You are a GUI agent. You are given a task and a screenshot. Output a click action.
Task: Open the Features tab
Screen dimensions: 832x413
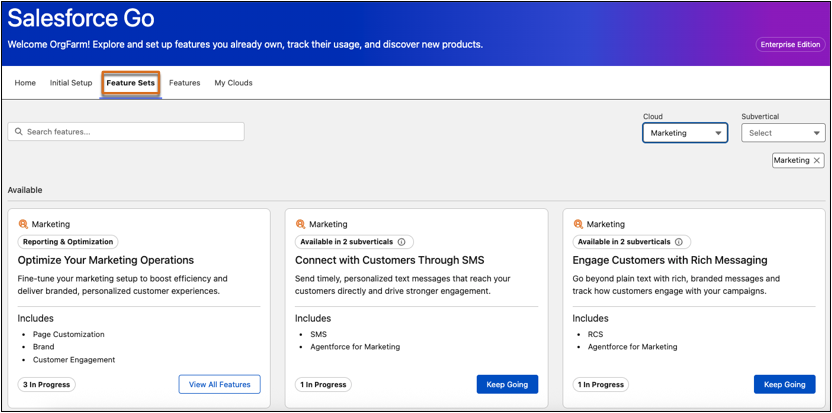185,83
